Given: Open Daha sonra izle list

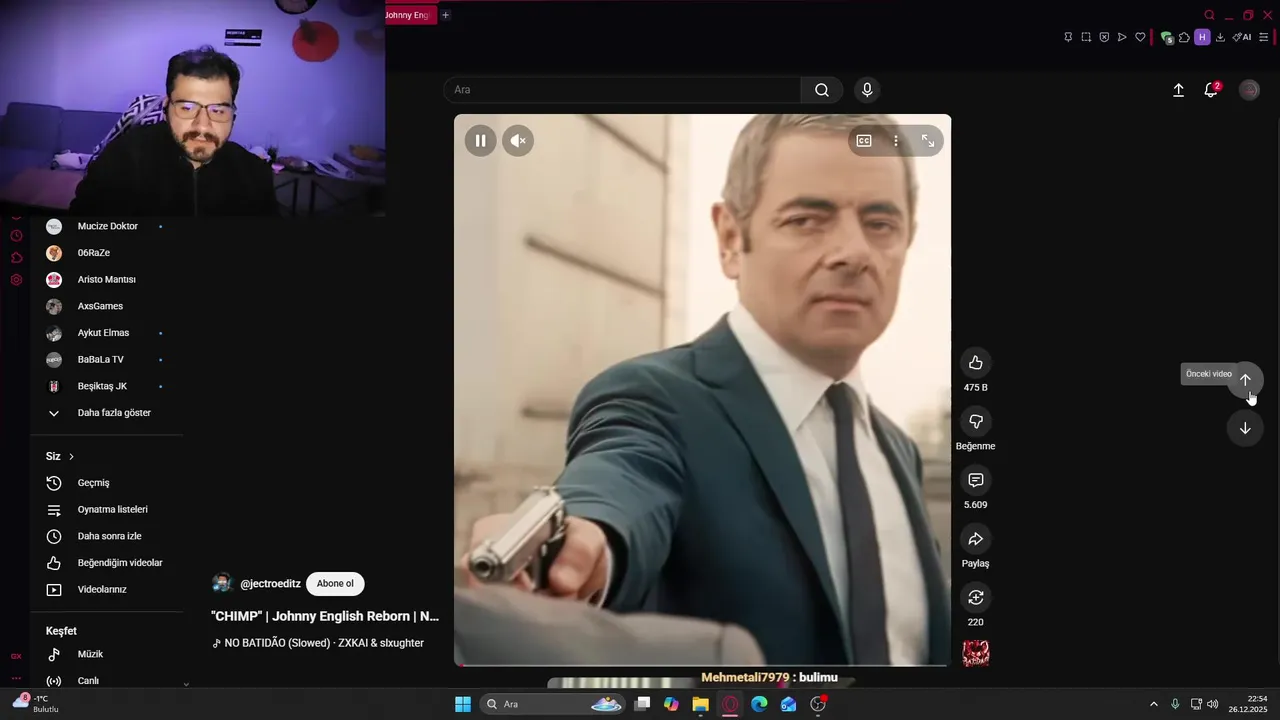Looking at the screenshot, I should pos(107,536).
